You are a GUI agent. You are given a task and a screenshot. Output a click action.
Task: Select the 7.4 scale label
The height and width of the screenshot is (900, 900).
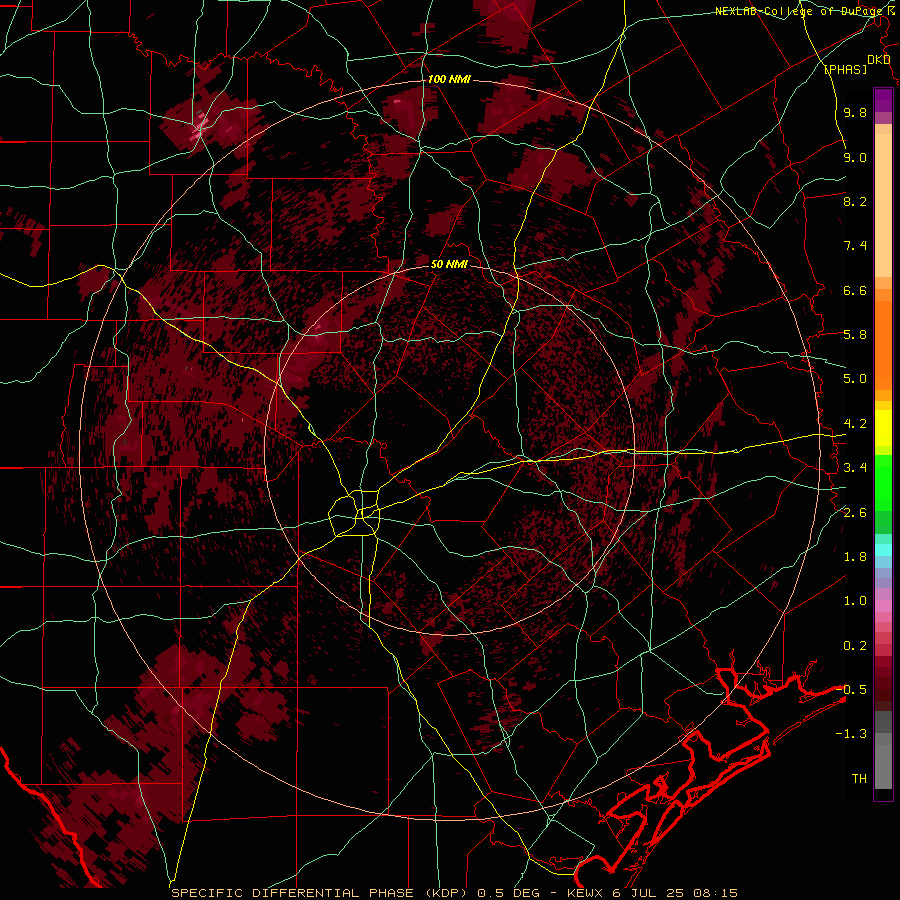855,246
